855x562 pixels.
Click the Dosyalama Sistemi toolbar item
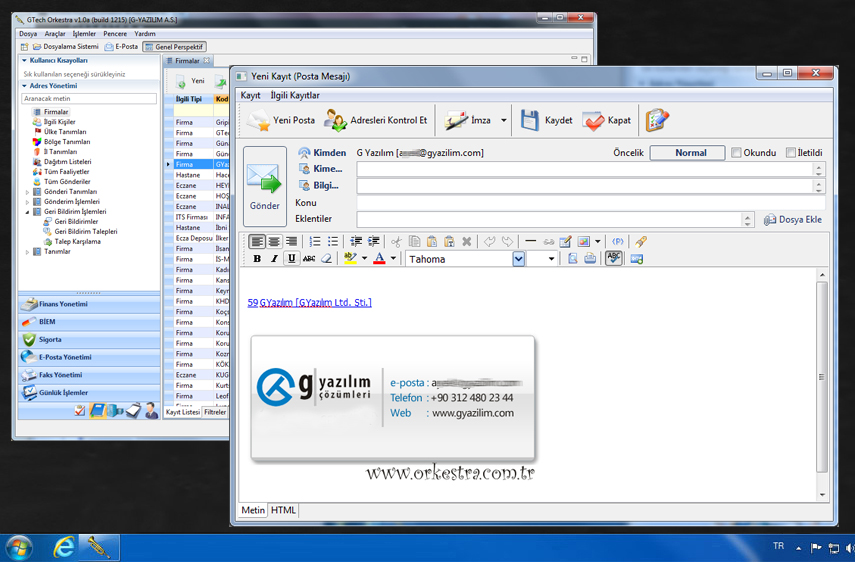coord(65,47)
